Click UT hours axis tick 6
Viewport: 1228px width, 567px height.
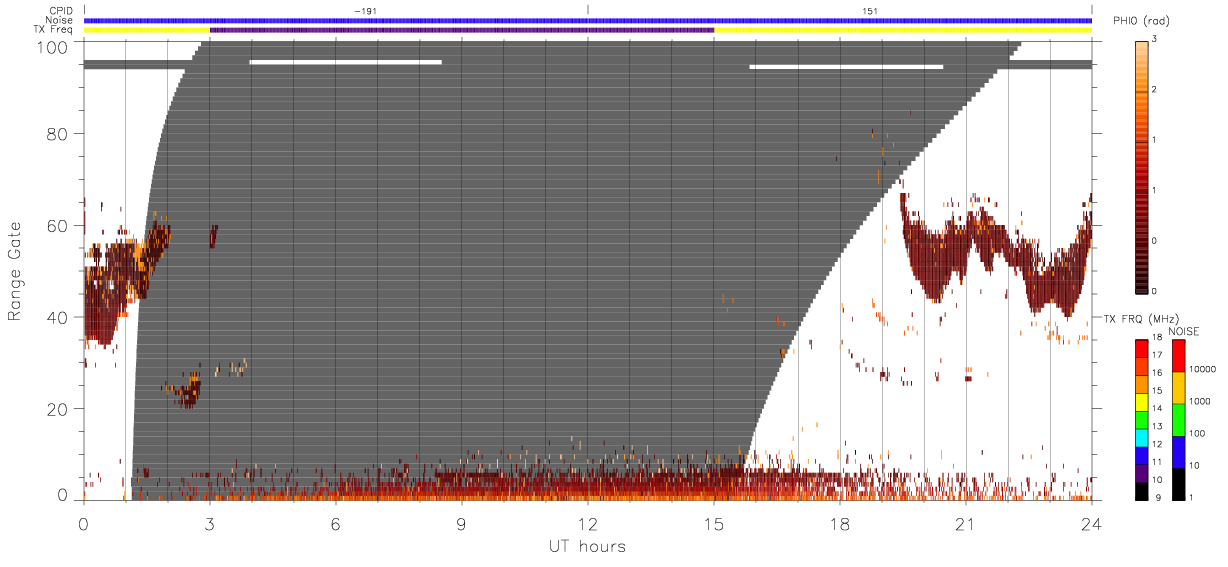coord(336,523)
